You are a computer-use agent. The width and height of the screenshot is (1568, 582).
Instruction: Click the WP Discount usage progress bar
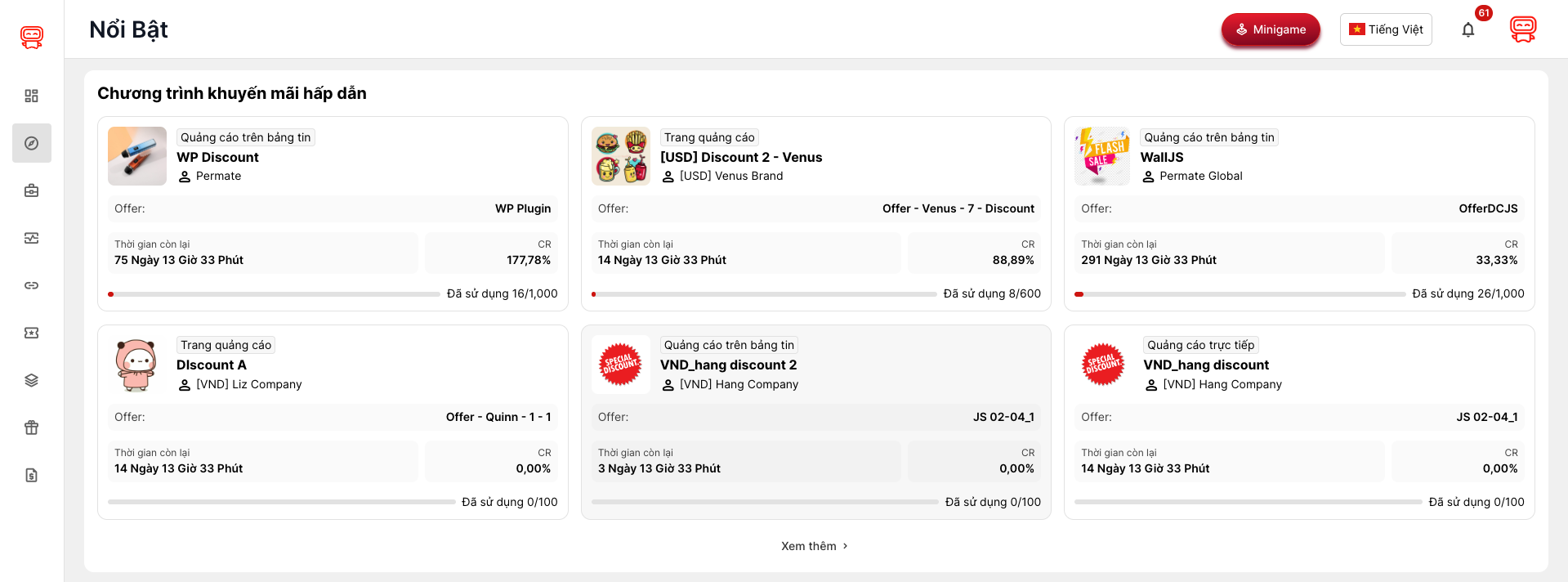tap(274, 294)
